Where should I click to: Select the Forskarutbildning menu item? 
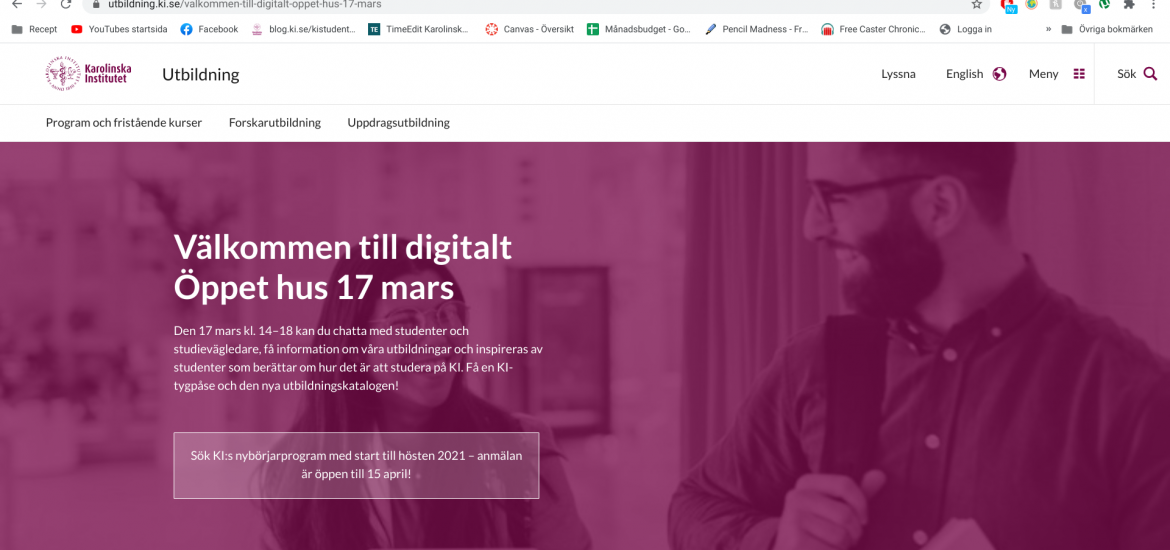[x=275, y=122]
